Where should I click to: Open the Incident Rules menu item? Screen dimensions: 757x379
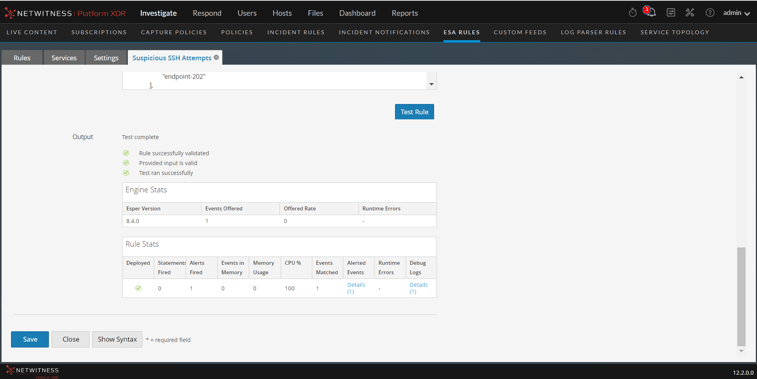(x=295, y=32)
